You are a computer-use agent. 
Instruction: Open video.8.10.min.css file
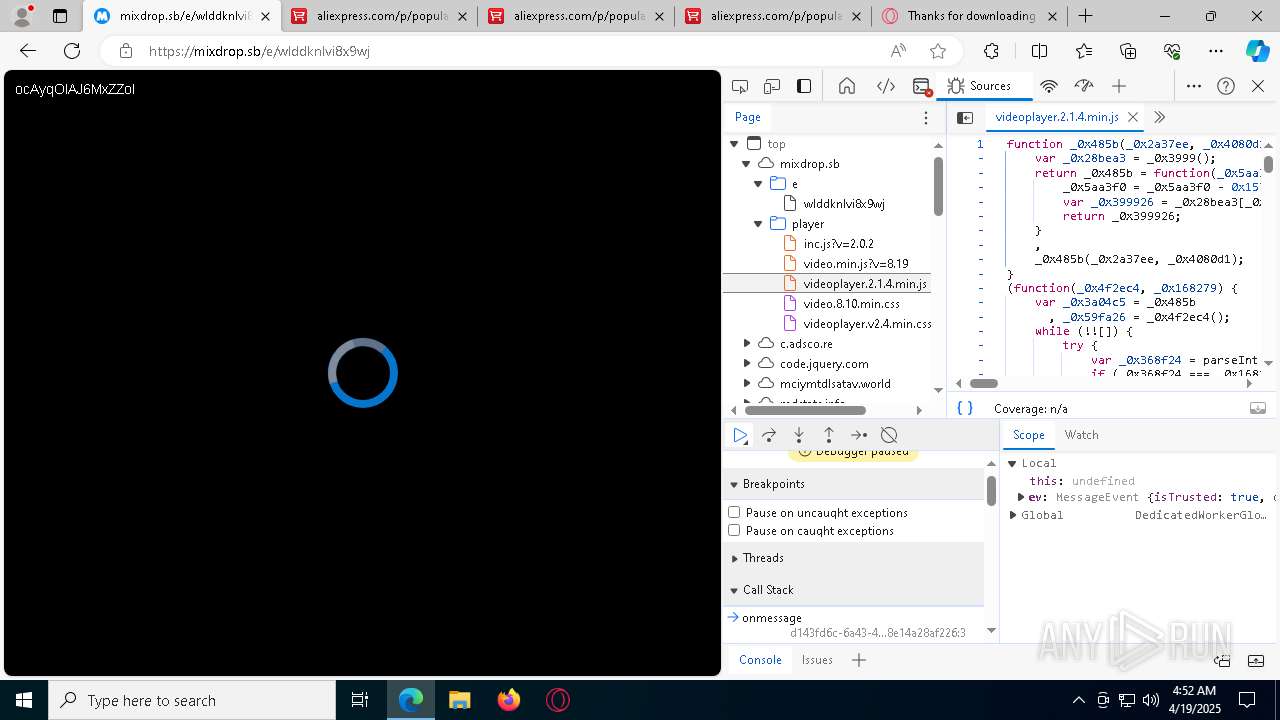point(851,304)
